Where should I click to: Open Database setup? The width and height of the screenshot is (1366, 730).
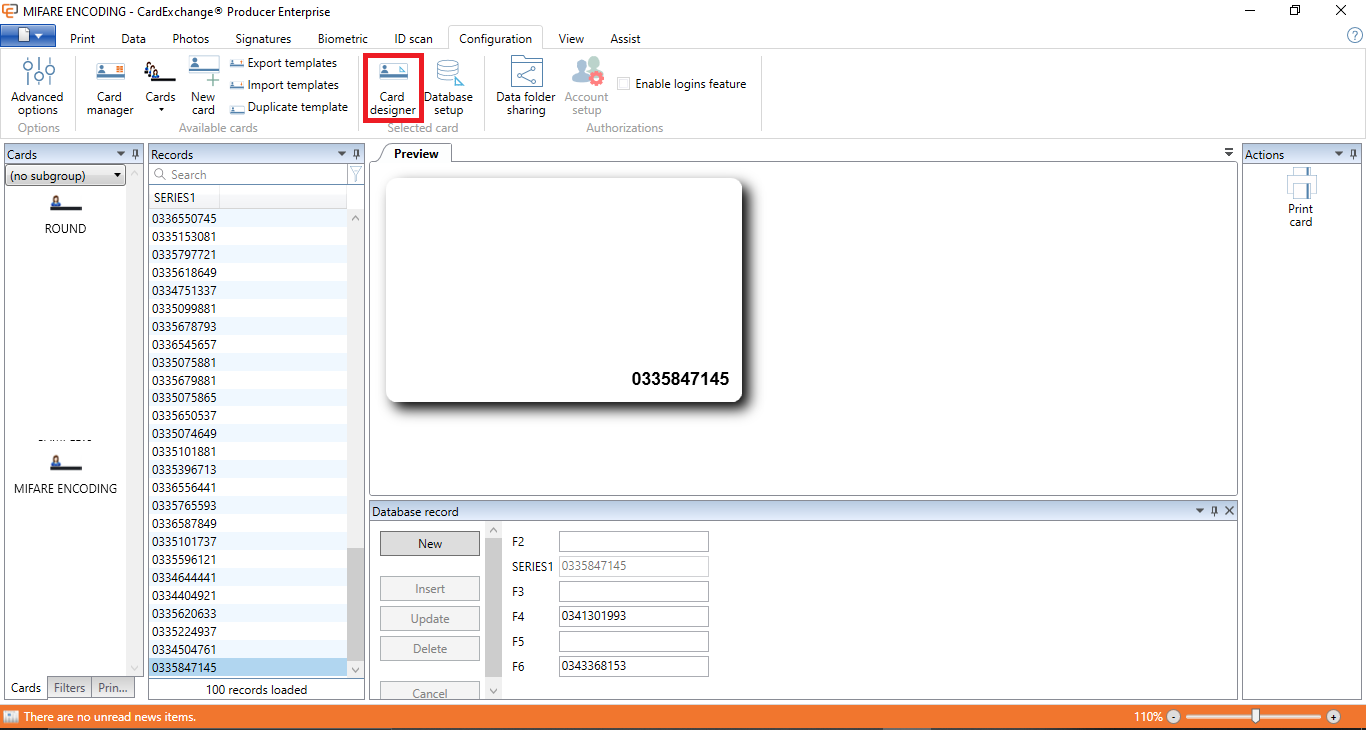(x=448, y=86)
